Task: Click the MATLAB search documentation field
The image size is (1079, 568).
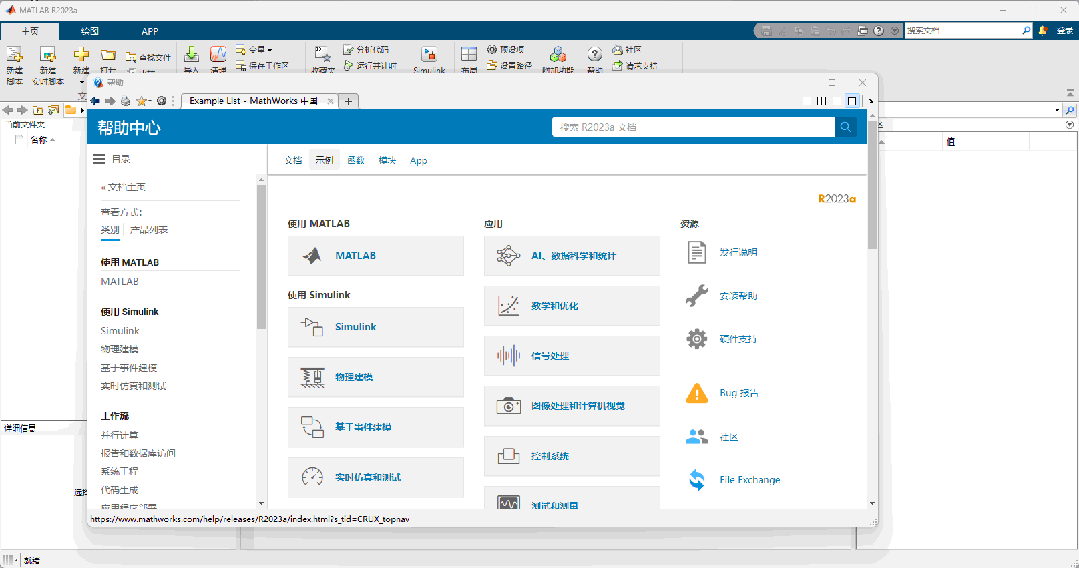Action: click(968, 30)
